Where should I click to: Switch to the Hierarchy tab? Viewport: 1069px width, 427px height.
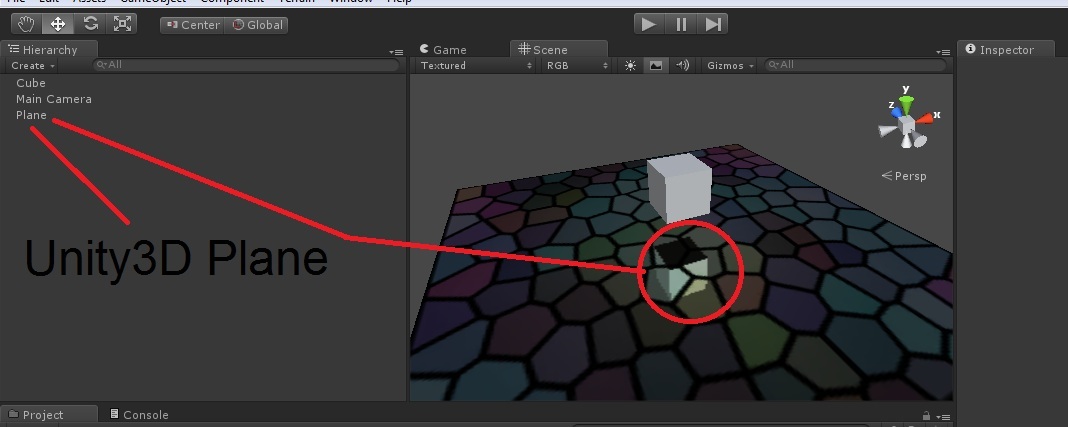point(48,50)
